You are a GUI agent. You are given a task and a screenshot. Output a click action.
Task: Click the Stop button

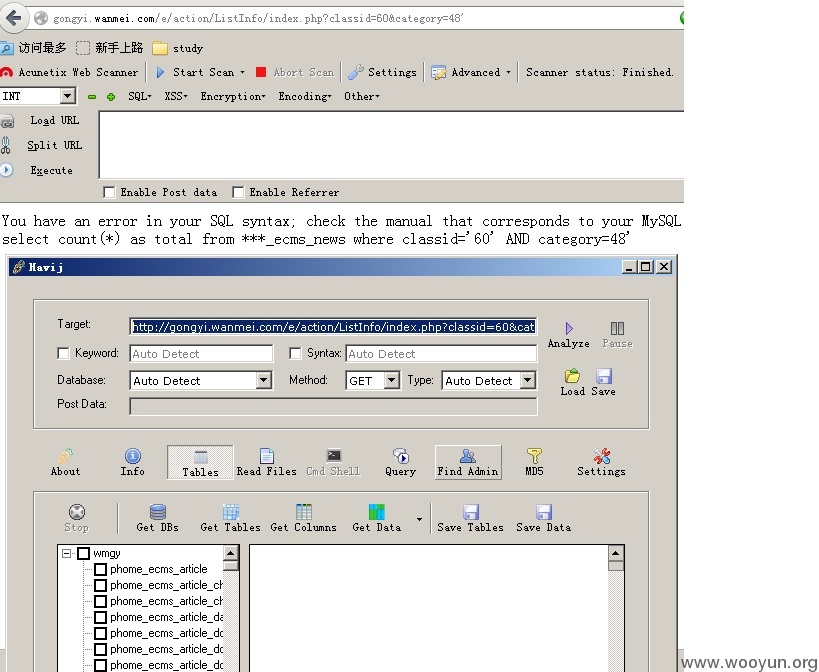[77, 518]
